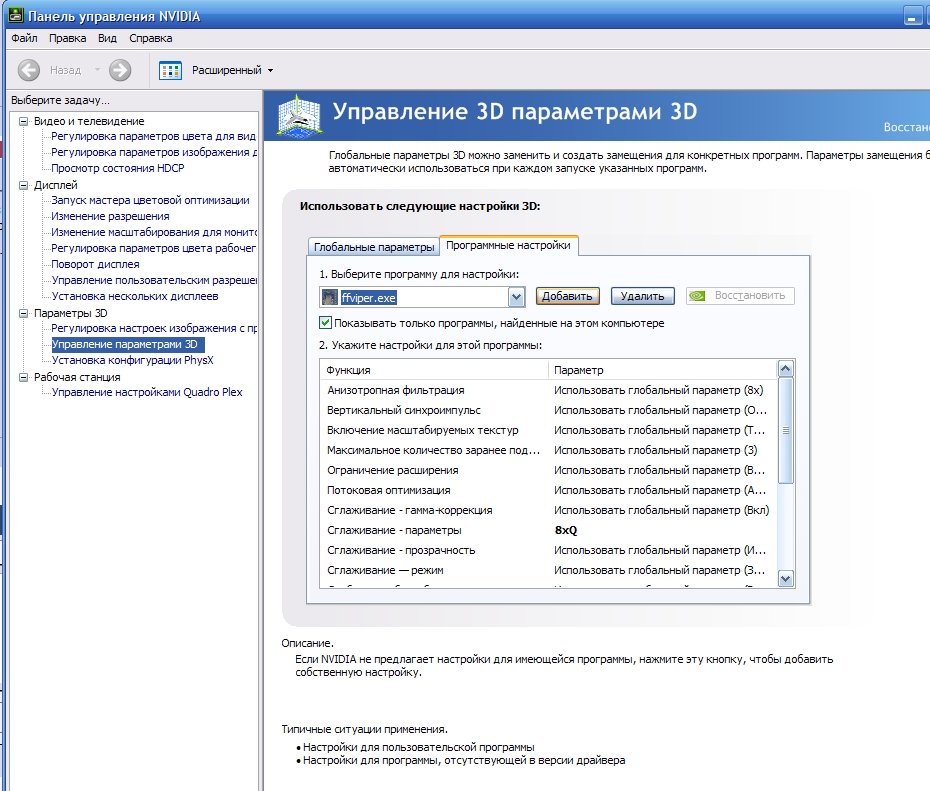
Task: Collapse the Дисплей tree node
Action: tap(24, 185)
